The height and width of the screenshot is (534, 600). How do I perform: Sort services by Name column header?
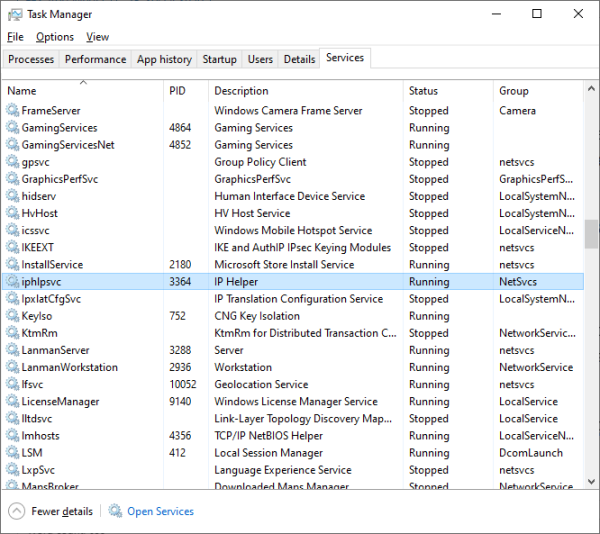coord(22,91)
